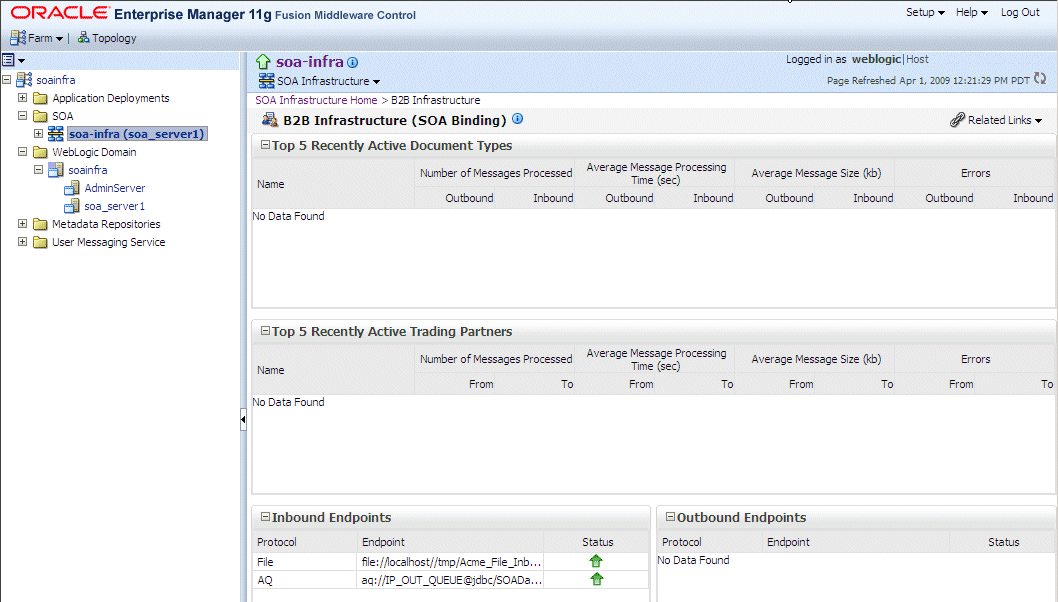Expand the Metadata Repositories folder

[x=22, y=223]
